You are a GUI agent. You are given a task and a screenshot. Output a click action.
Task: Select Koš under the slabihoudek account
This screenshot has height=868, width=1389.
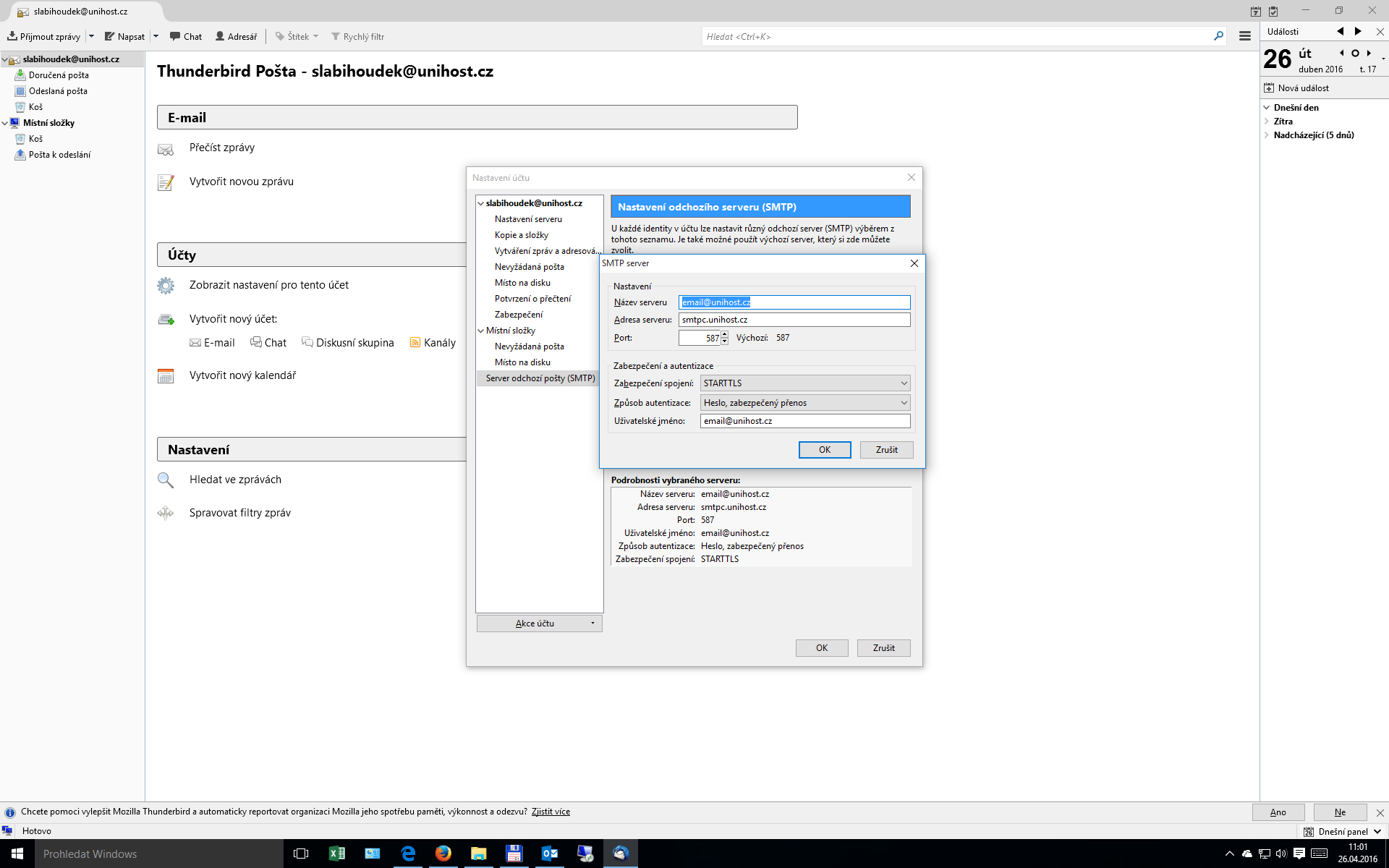coord(35,107)
